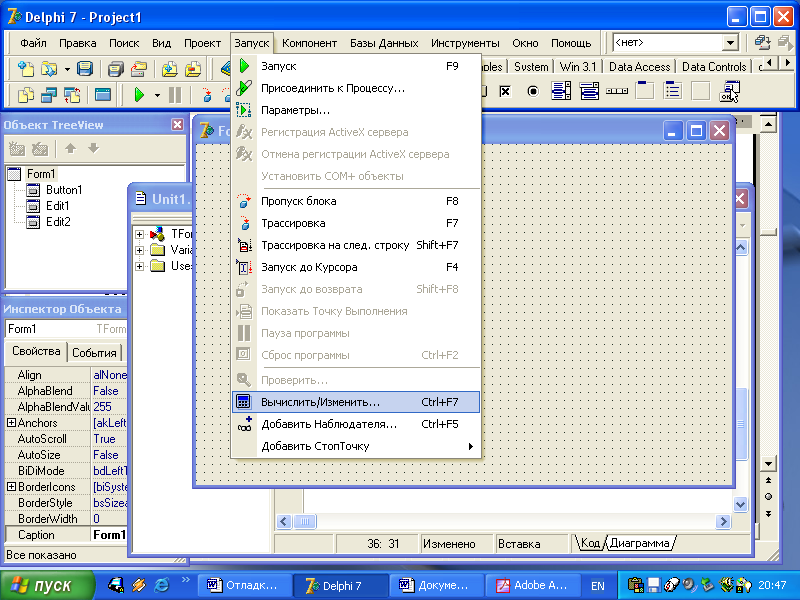This screenshot has width=800, height=600.
Task: Open the Инструменты menu
Action: click(465, 43)
